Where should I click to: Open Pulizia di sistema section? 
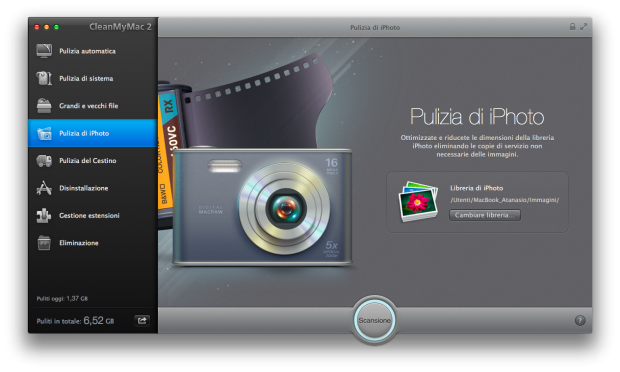pyautogui.click(x=86, y=78)
